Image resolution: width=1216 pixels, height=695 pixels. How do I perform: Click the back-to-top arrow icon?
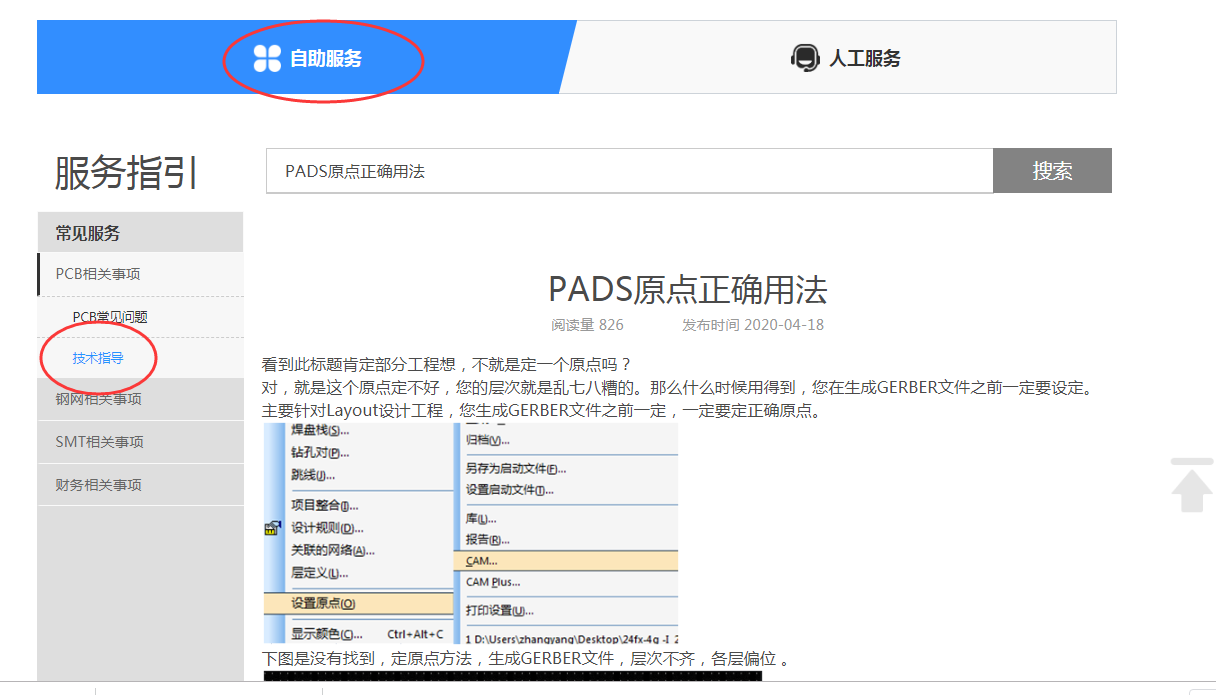(1191, 486)
